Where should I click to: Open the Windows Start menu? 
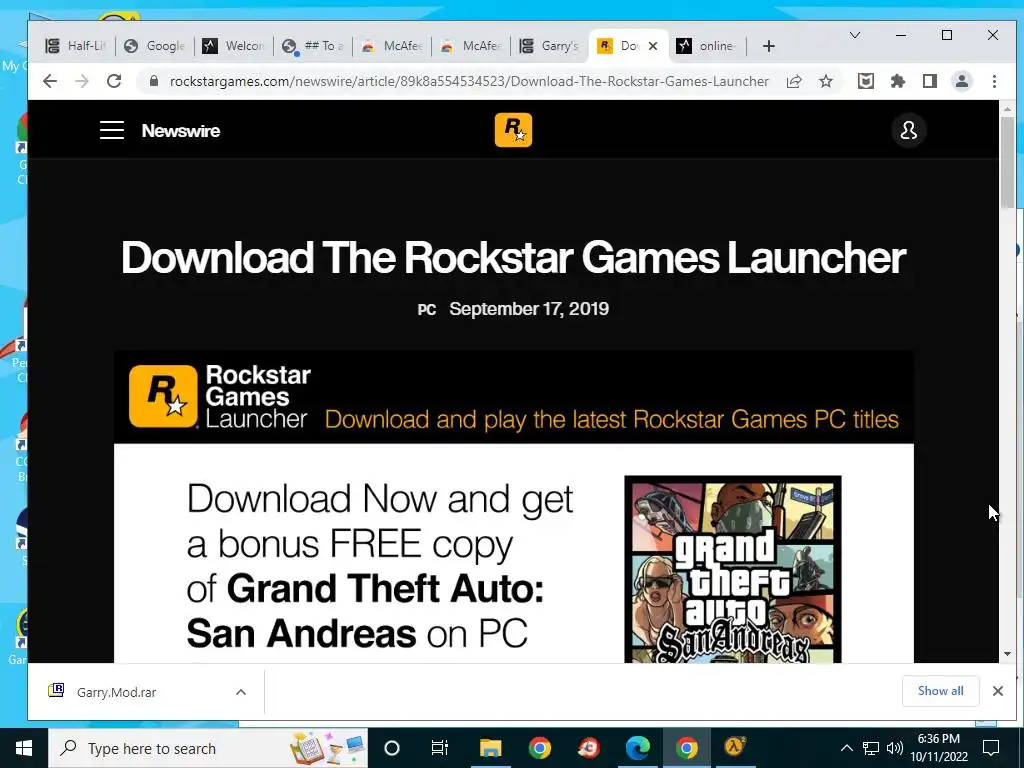pyautogui.click(x=24, y=748)
